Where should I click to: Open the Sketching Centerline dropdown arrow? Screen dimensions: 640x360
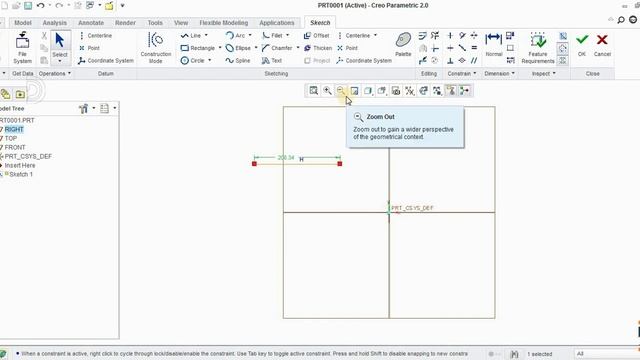[x=376, y=36]
